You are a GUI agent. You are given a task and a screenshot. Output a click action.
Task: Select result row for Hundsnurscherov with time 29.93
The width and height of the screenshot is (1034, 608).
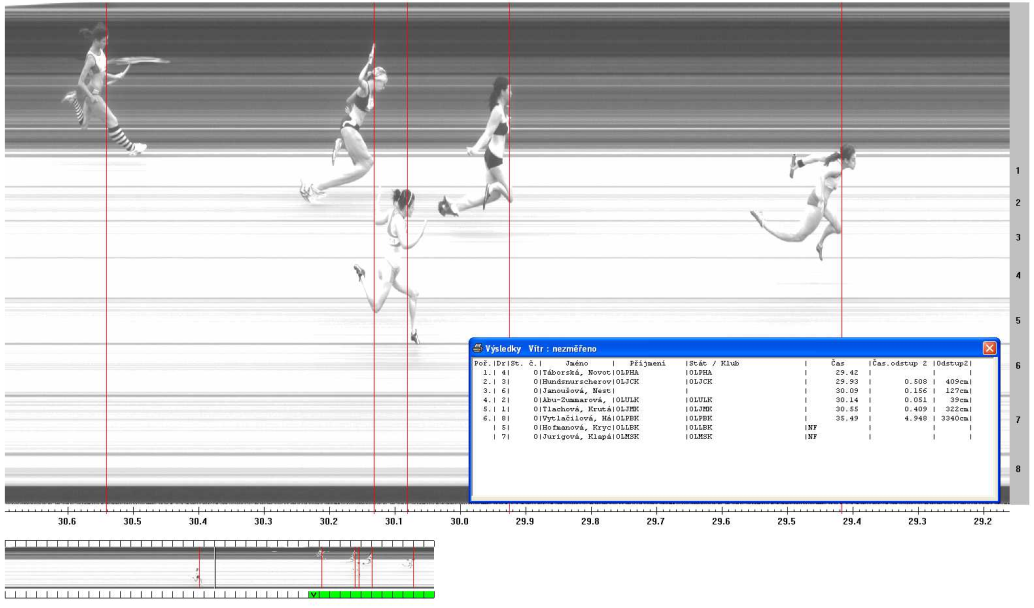723,382
